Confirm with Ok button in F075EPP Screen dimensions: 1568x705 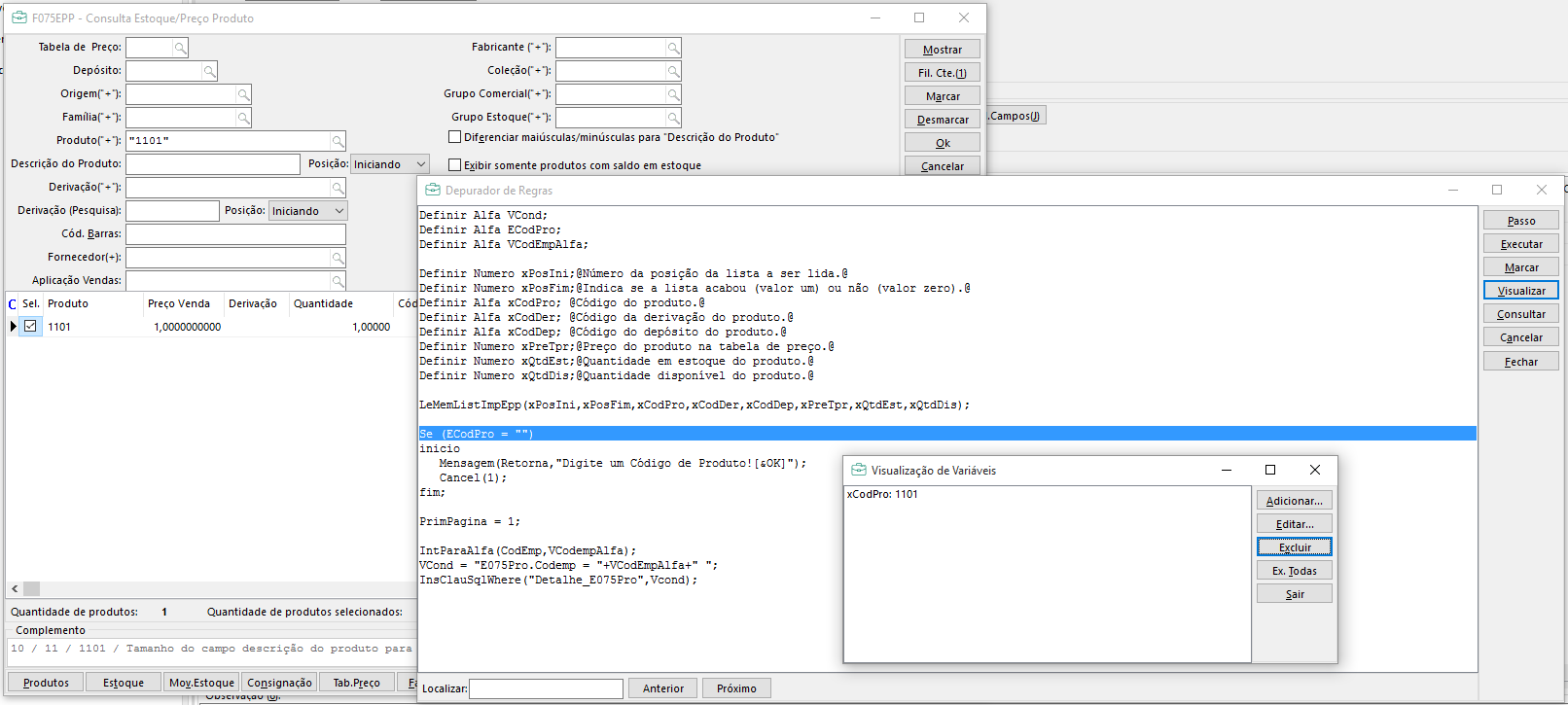(943, 143)
